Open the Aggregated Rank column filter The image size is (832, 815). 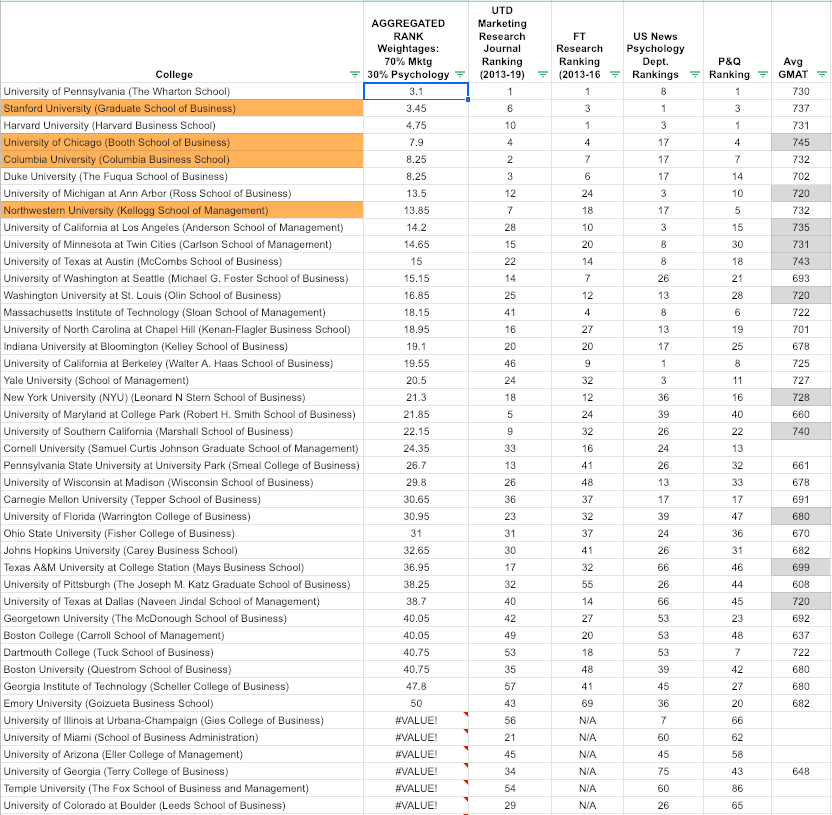[460, 75]
